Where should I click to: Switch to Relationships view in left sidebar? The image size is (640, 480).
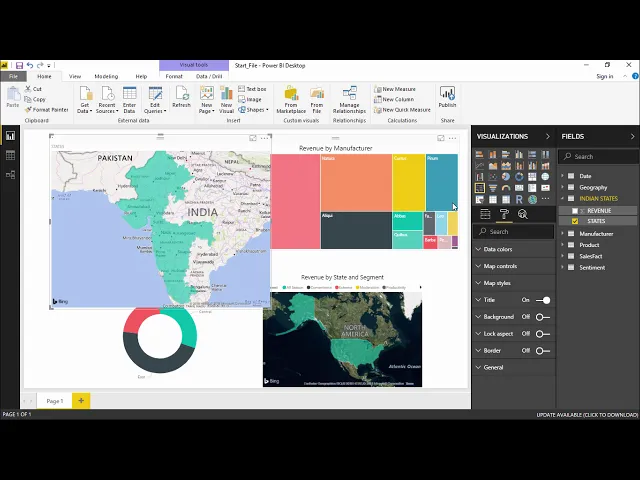point(10,175)
